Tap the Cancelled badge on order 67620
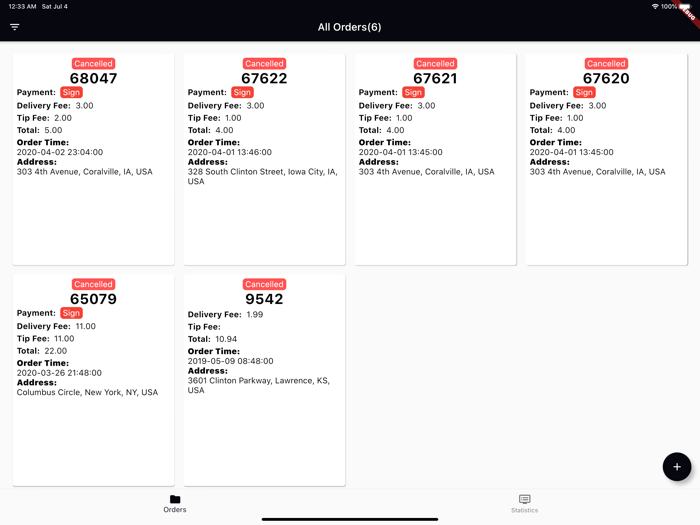700x525 pixels. click(606, 63)
